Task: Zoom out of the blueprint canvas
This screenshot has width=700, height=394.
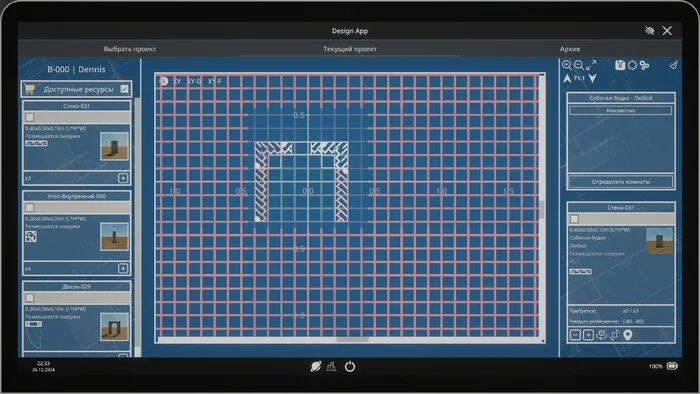Action: 579,65
